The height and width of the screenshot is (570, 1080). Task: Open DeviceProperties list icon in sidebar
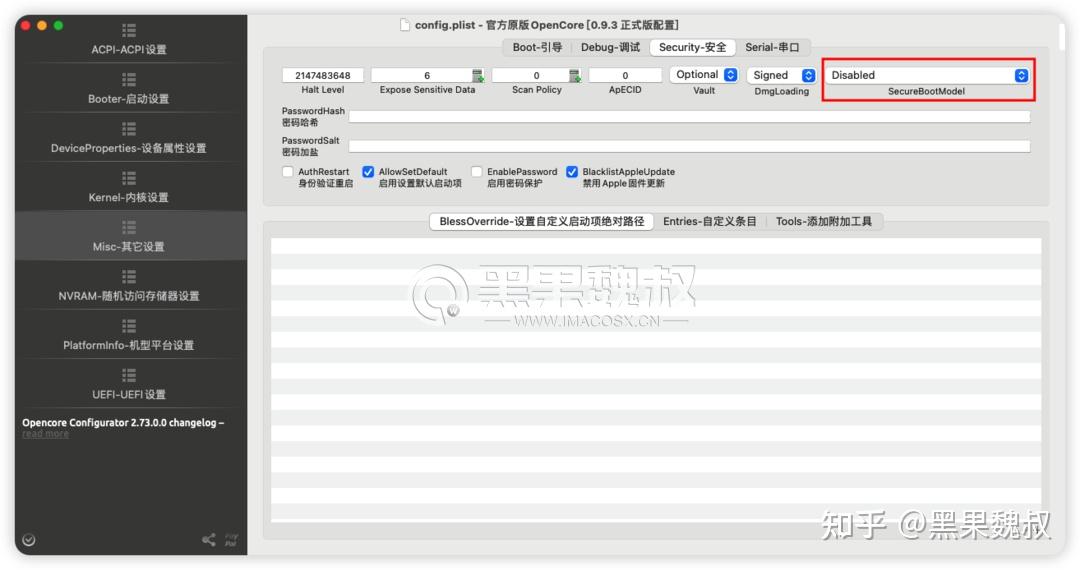point(129,129)
